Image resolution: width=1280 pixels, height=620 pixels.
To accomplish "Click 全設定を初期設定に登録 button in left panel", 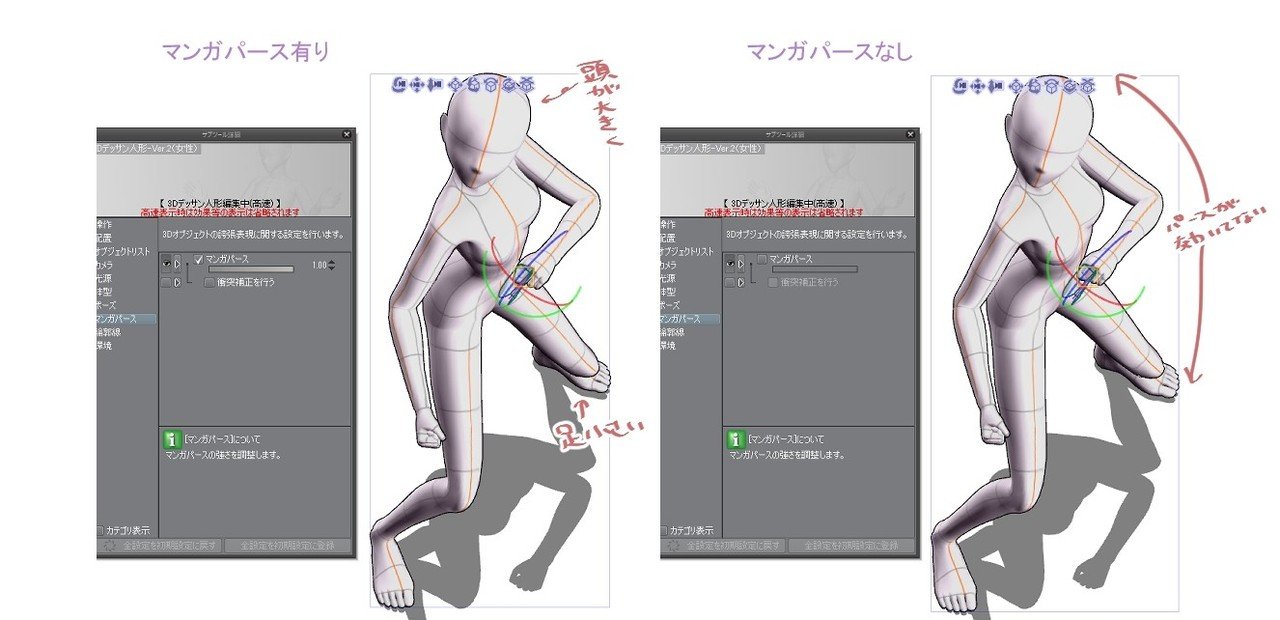I will [x=288, y=546].
